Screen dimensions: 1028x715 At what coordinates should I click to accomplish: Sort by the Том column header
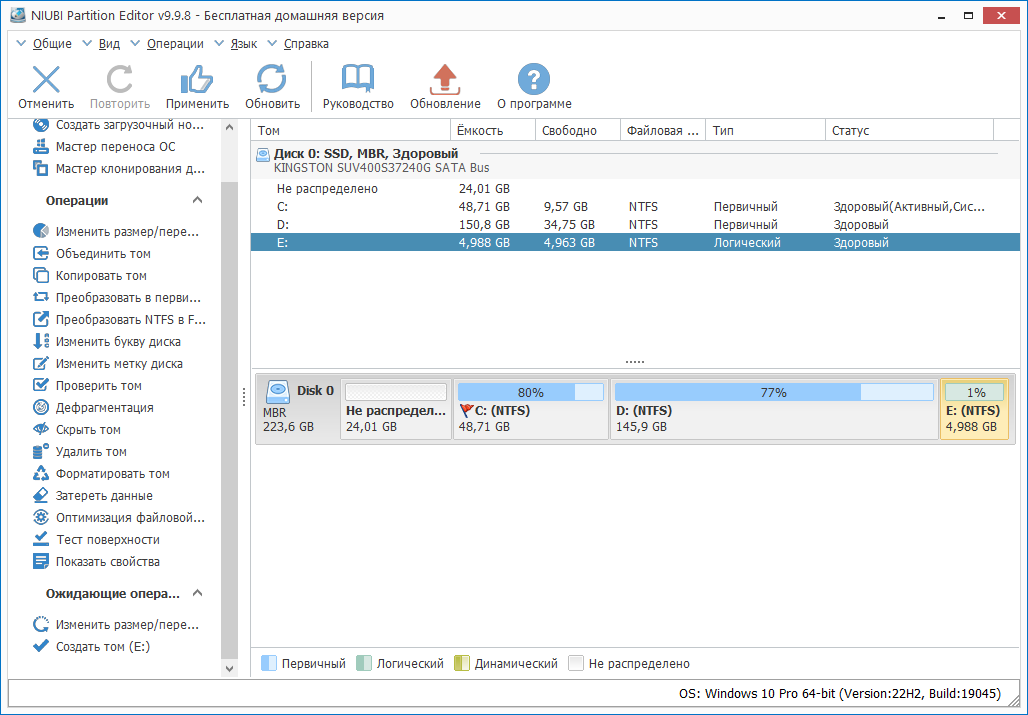(x=351, y=130)
